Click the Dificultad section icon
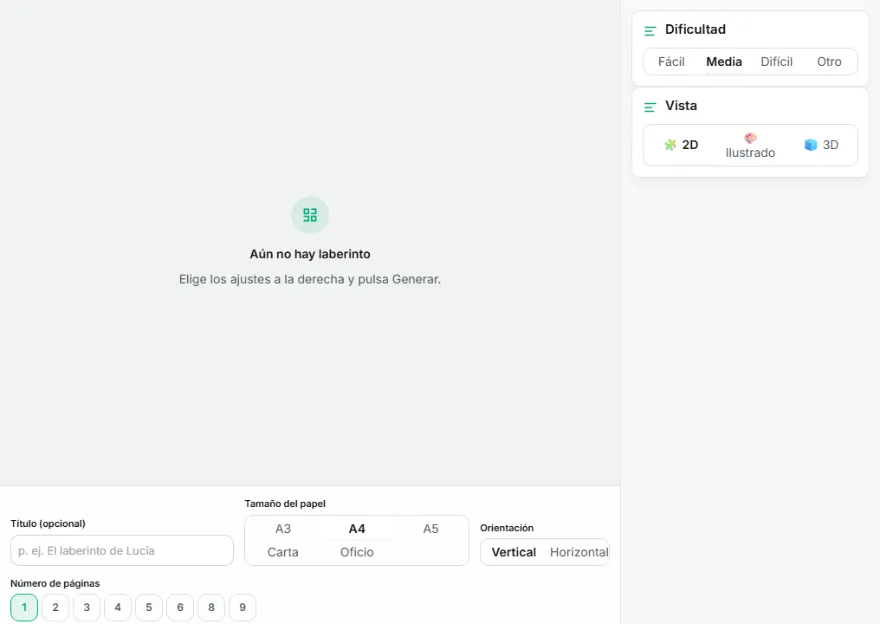 (x=650, y=31)
